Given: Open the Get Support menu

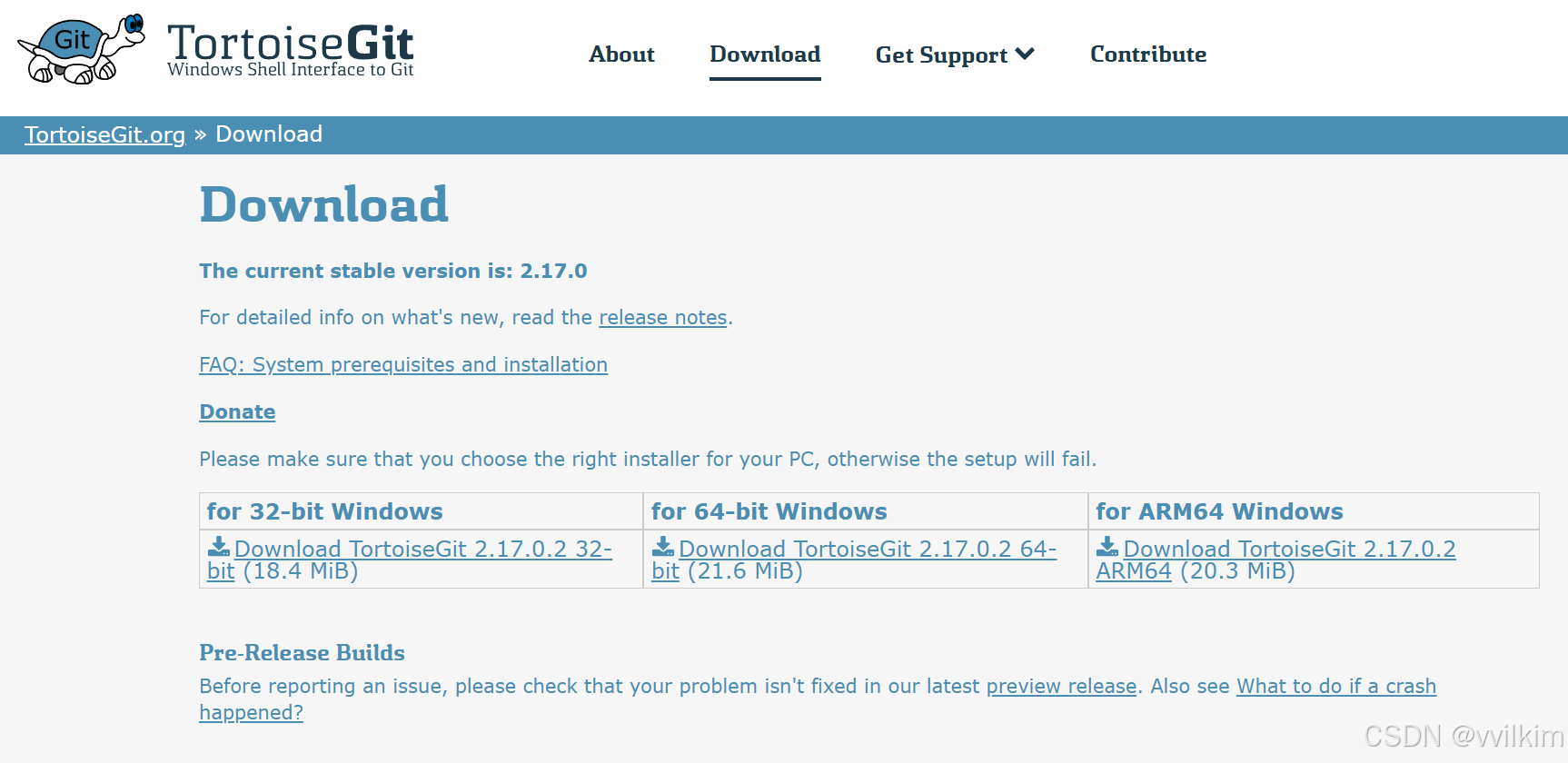Looking at the screenshot, I should 955,55.
